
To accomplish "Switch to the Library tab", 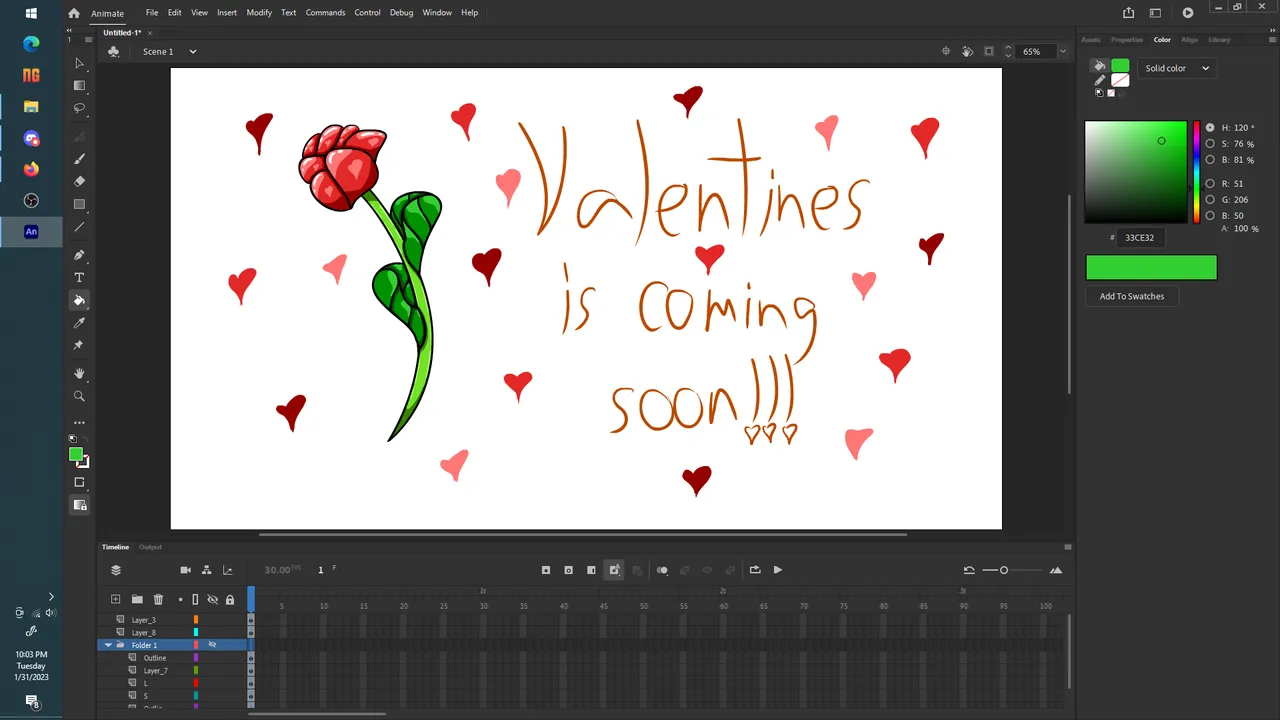I will [x=1219, y=40].
